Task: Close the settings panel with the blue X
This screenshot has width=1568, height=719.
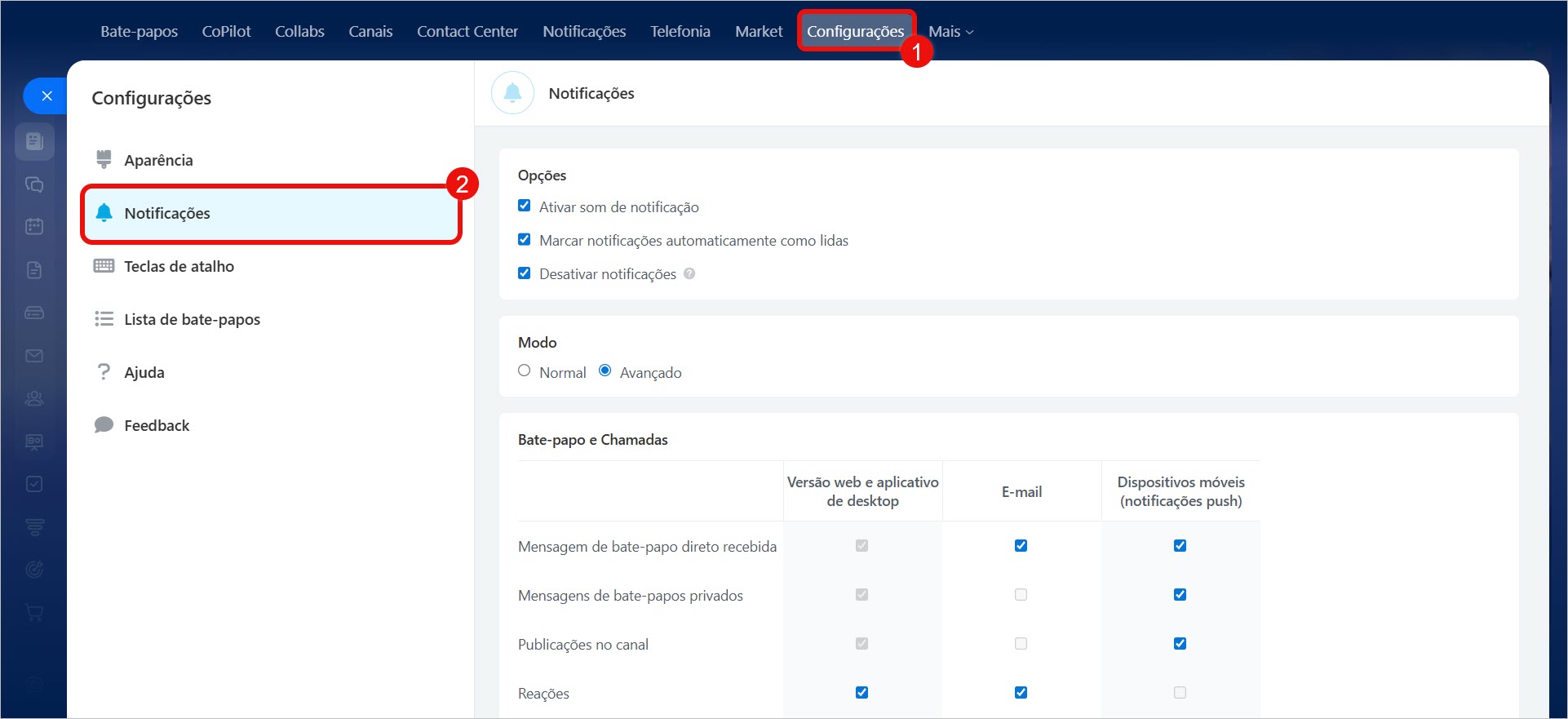Action: 47,96
